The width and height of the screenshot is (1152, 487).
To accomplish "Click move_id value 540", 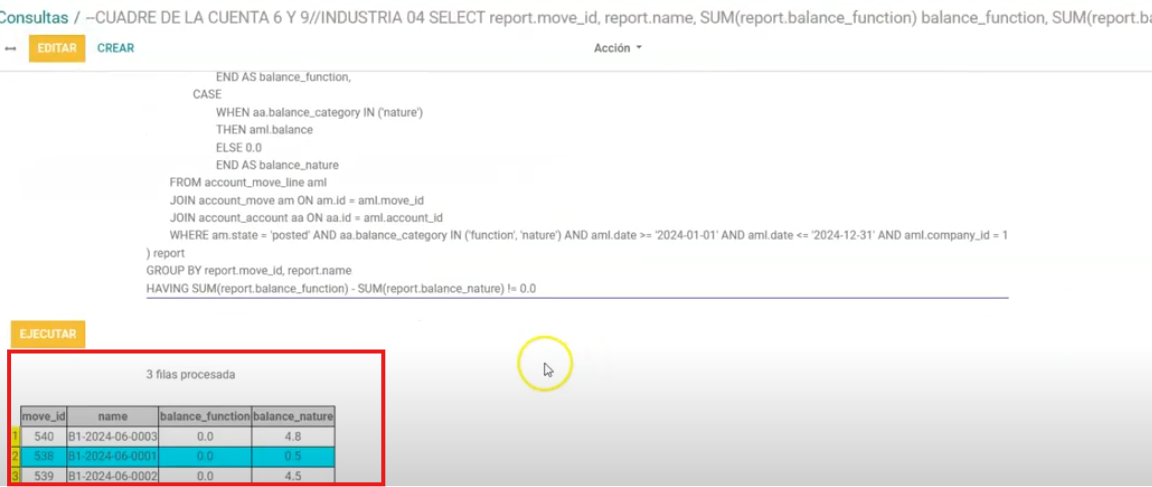I will pos(42,436).
